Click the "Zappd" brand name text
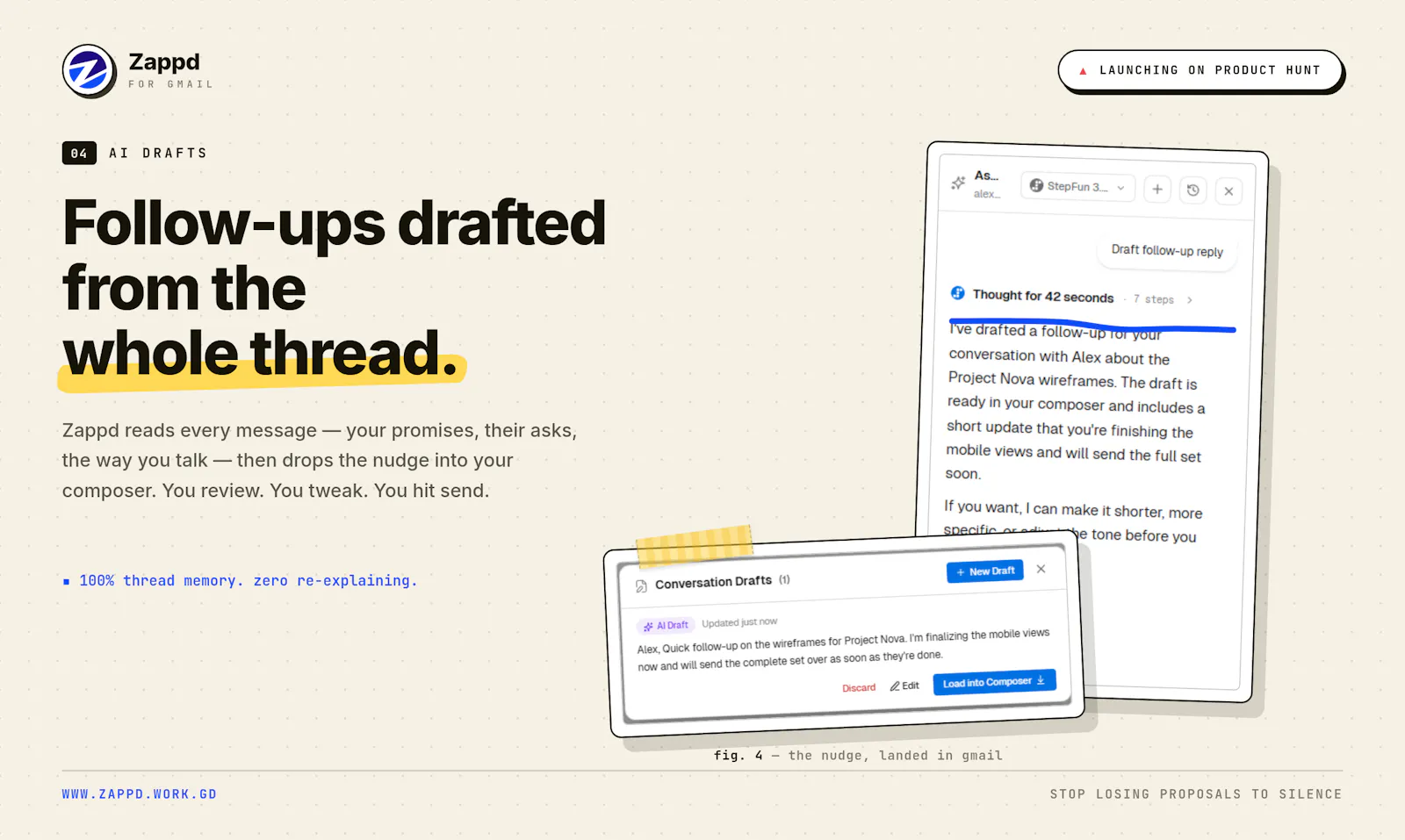This screenshot has height=840, width=1405. point(164,62)
